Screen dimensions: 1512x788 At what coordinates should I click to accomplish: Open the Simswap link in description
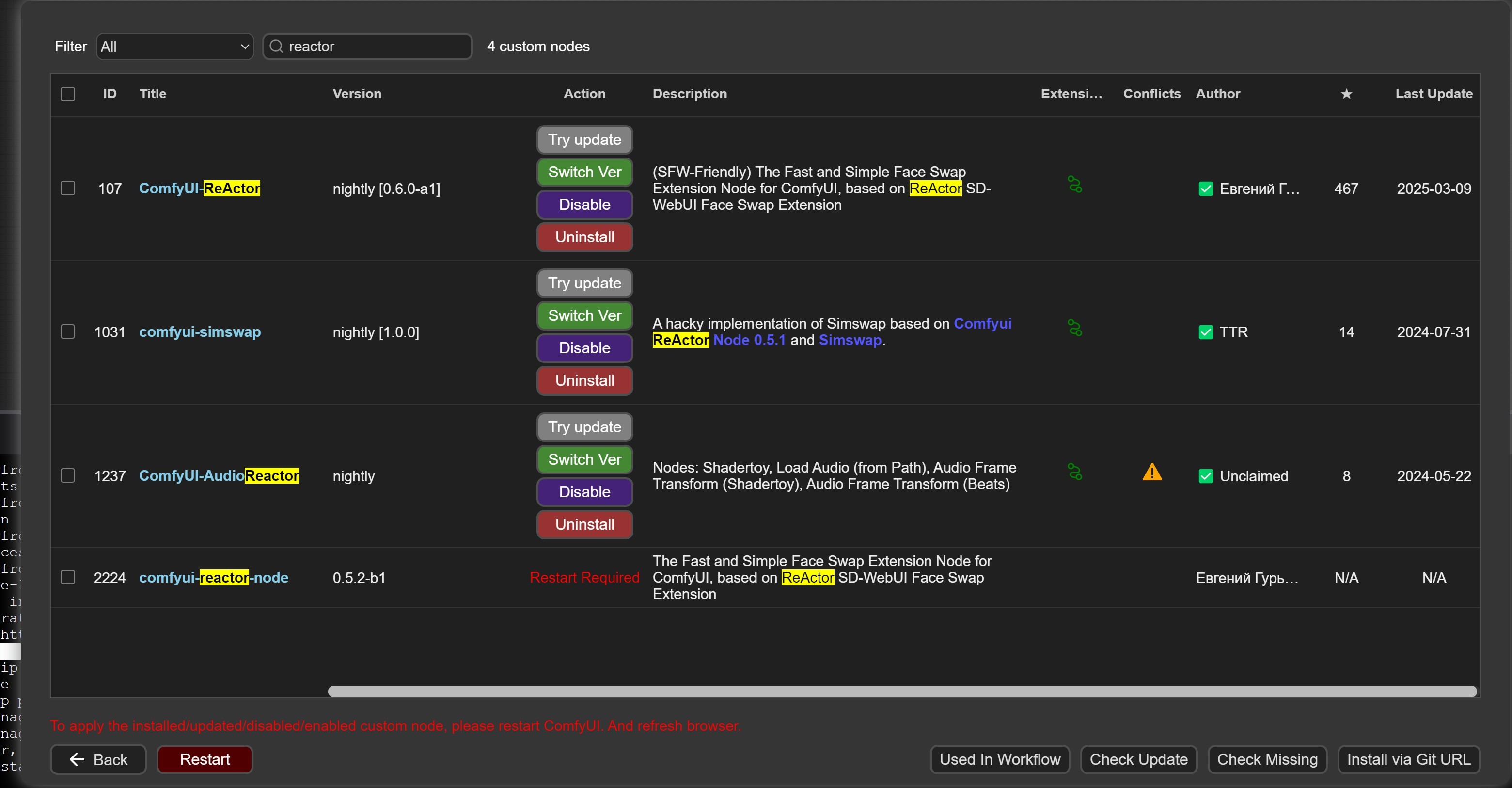850,340
